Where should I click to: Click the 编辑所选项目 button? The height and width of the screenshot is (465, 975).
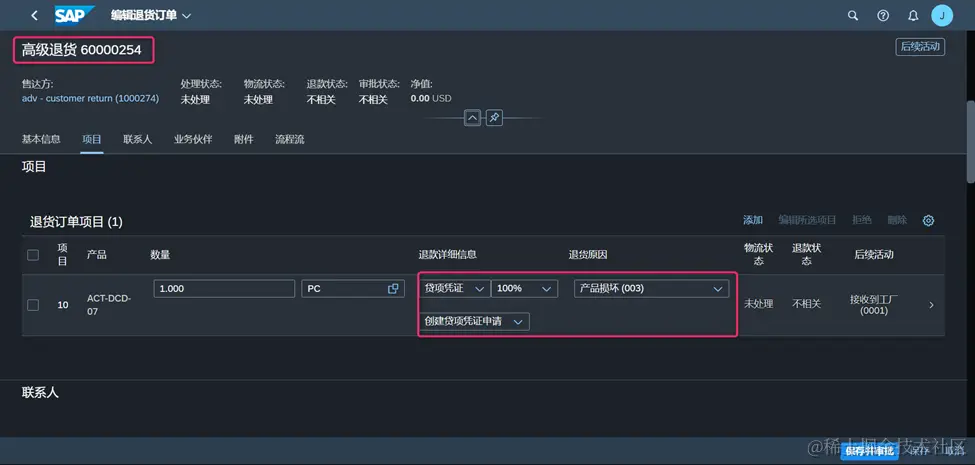[807, 220]
